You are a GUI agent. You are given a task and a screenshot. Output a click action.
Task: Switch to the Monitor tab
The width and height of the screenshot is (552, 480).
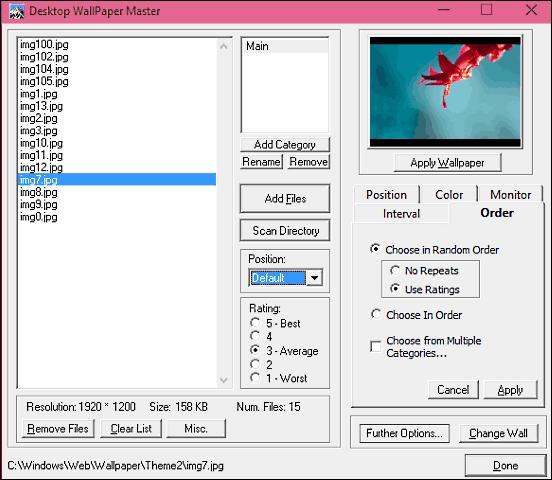tap(510, 194)
